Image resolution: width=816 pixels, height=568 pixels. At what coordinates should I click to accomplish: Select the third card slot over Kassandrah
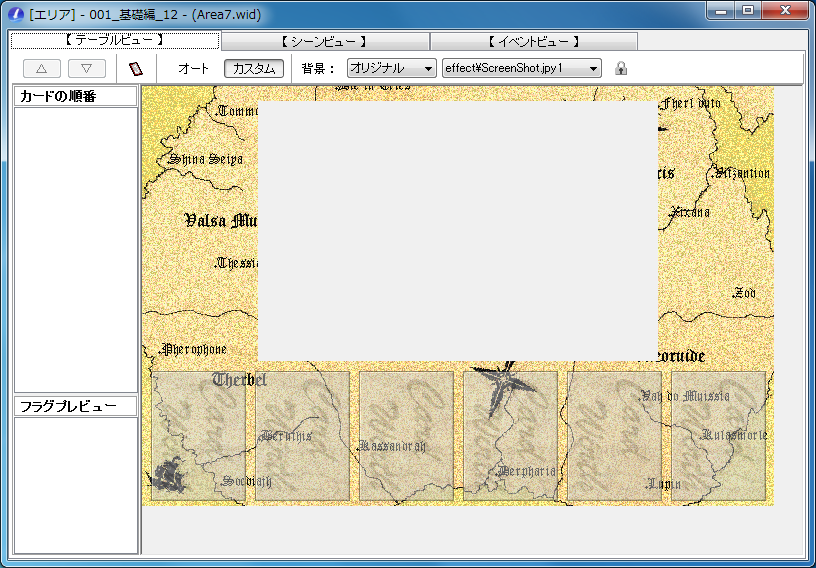pos(406,436)
